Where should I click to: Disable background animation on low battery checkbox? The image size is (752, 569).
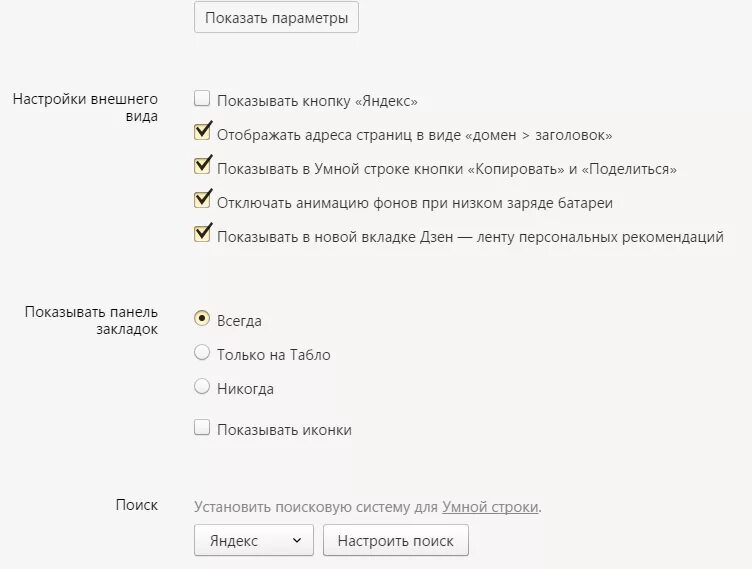[202, 200]
